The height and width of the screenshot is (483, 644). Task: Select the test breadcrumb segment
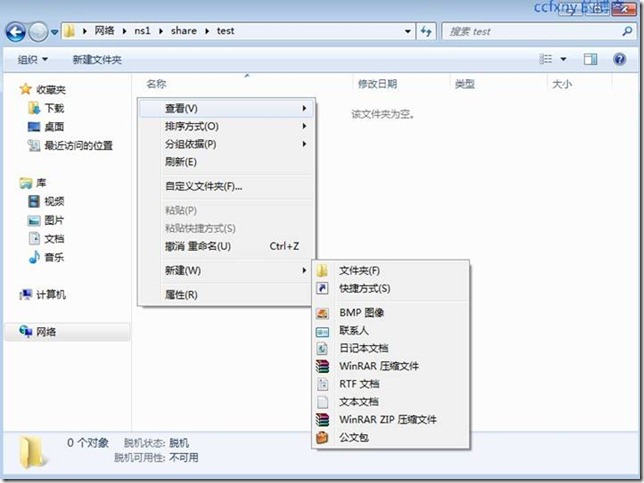point(225,31)
